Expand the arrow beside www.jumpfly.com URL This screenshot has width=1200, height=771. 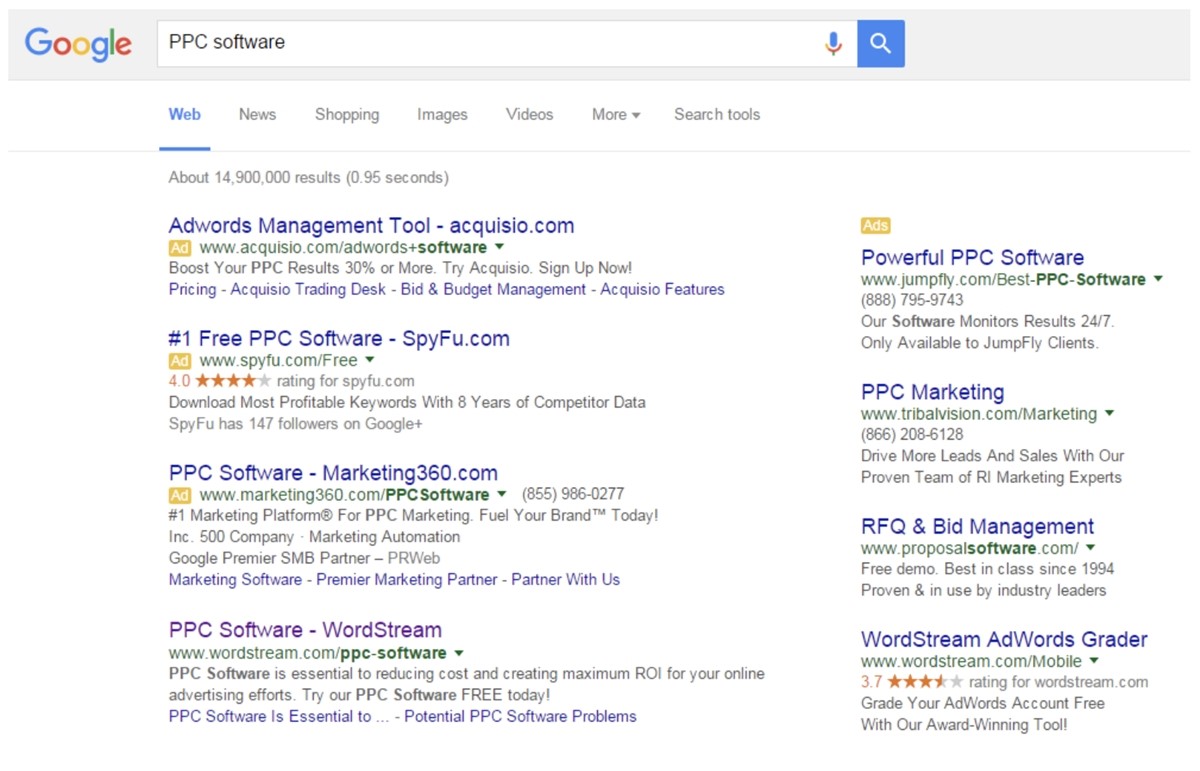pos(1158,279)
